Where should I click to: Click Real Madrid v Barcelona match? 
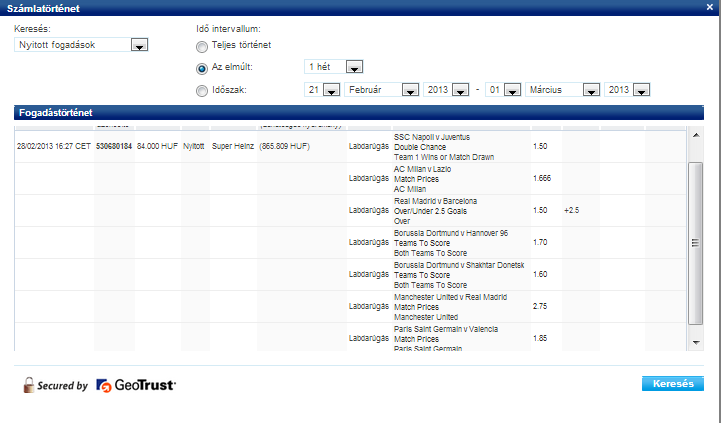(x=435, y=201)
